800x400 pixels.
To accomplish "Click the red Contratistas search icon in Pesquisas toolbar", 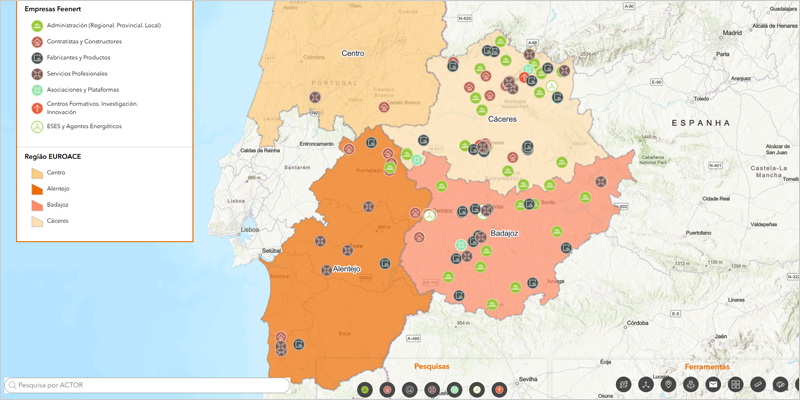I will coord(387,389).
